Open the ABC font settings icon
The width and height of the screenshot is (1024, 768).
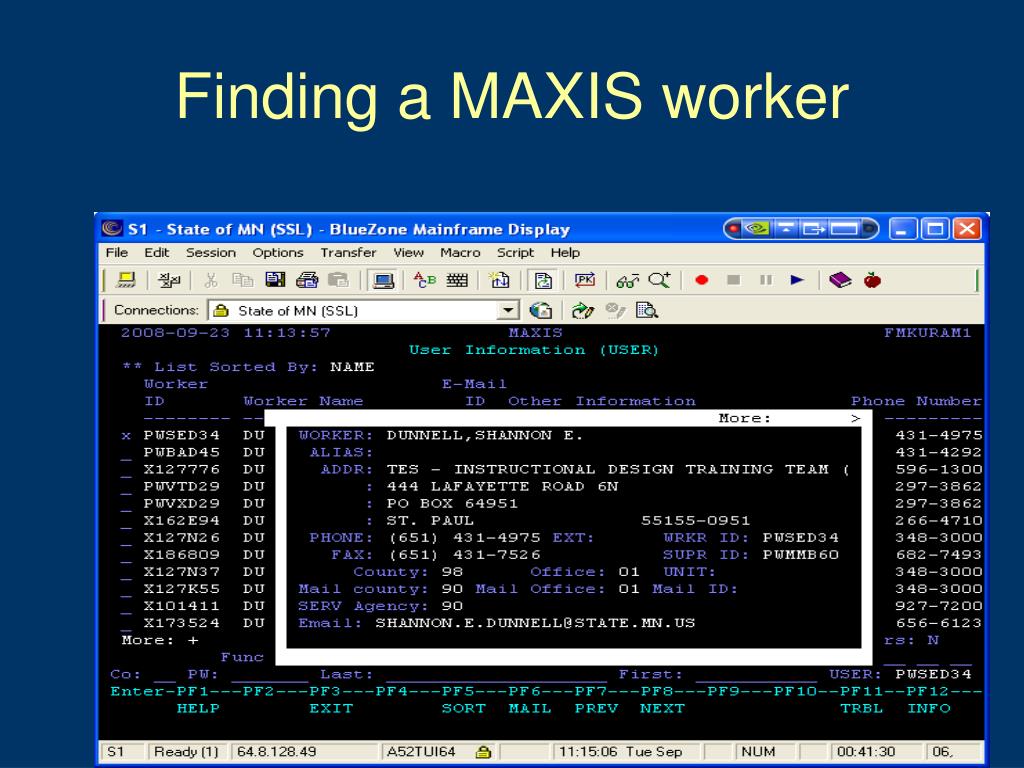click(x=424, y=280)
